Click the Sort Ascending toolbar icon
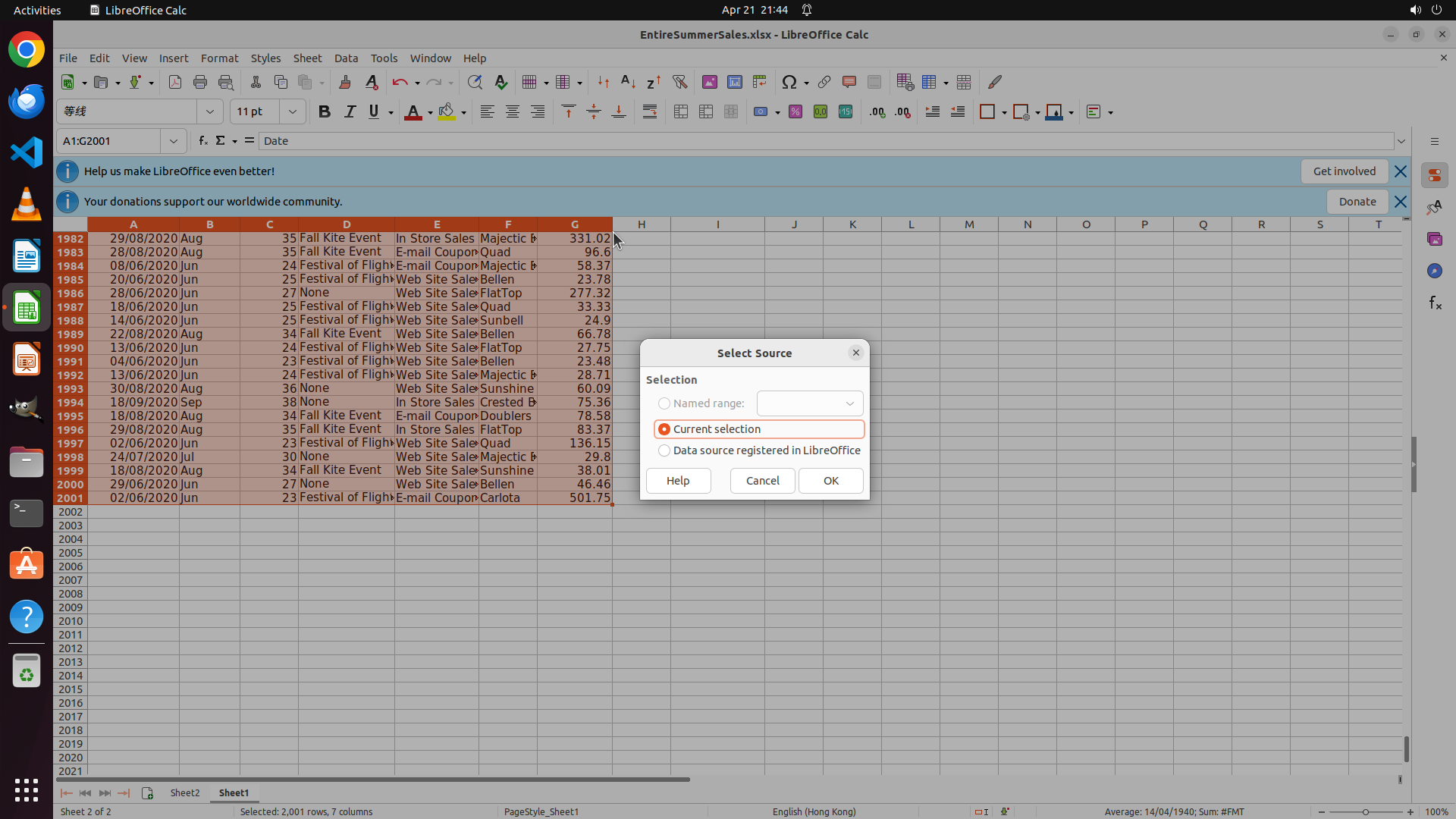The width and height of the screenshot is (1456, 819). [628, 82]
